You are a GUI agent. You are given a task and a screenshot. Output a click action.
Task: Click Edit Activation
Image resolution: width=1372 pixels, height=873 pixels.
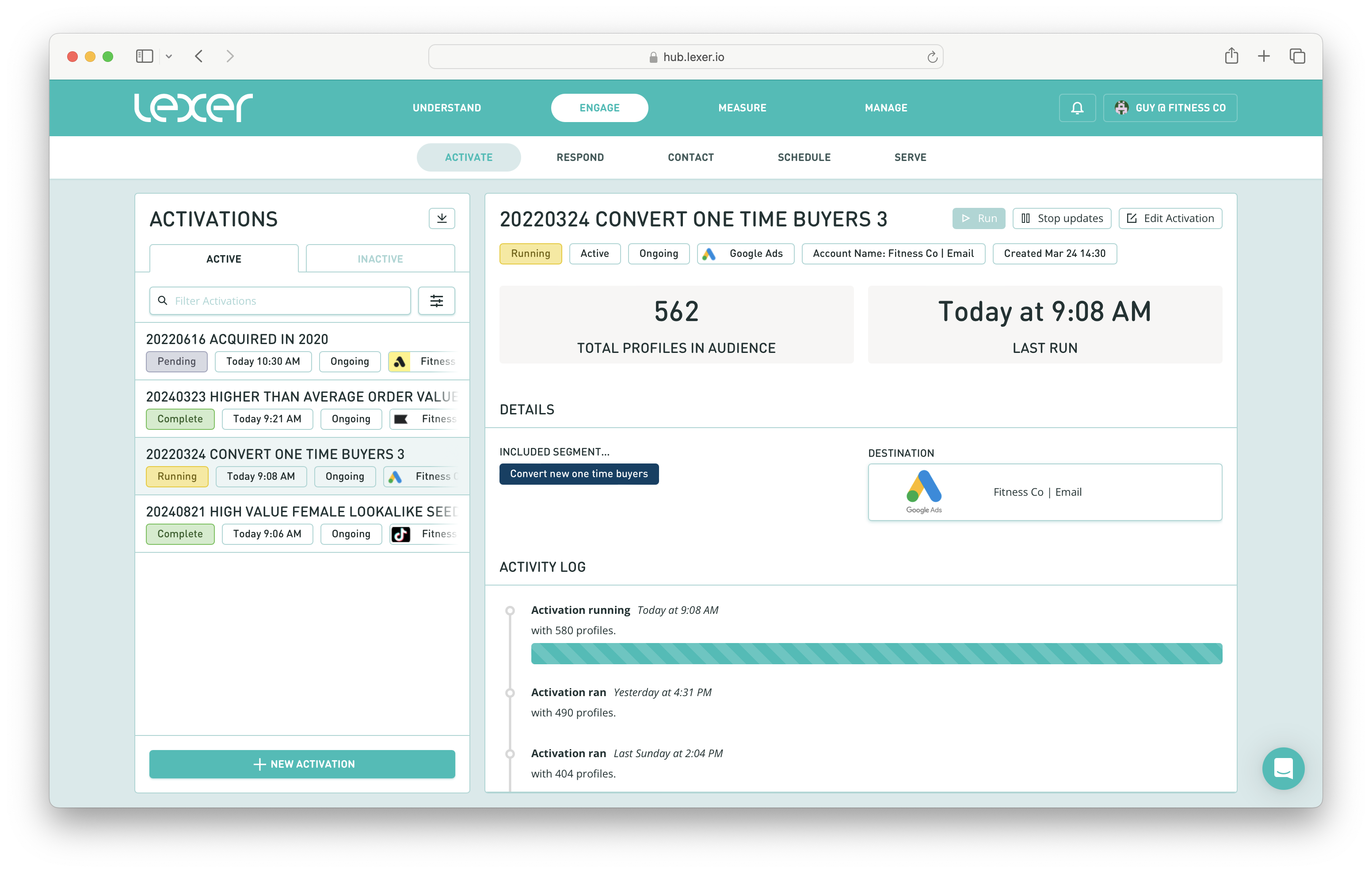click(1170, 218)
